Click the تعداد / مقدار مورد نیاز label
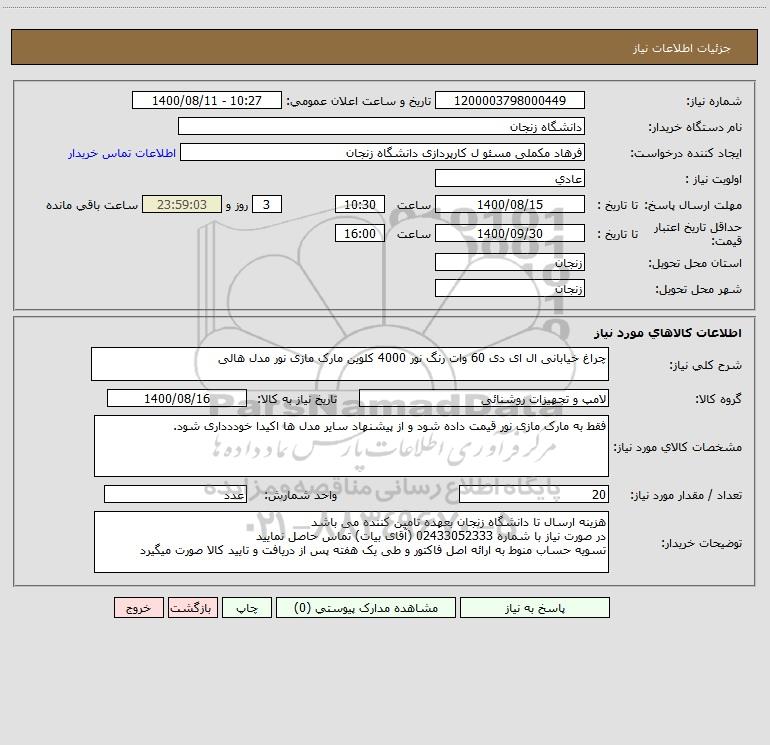 [x=686, y=496]
